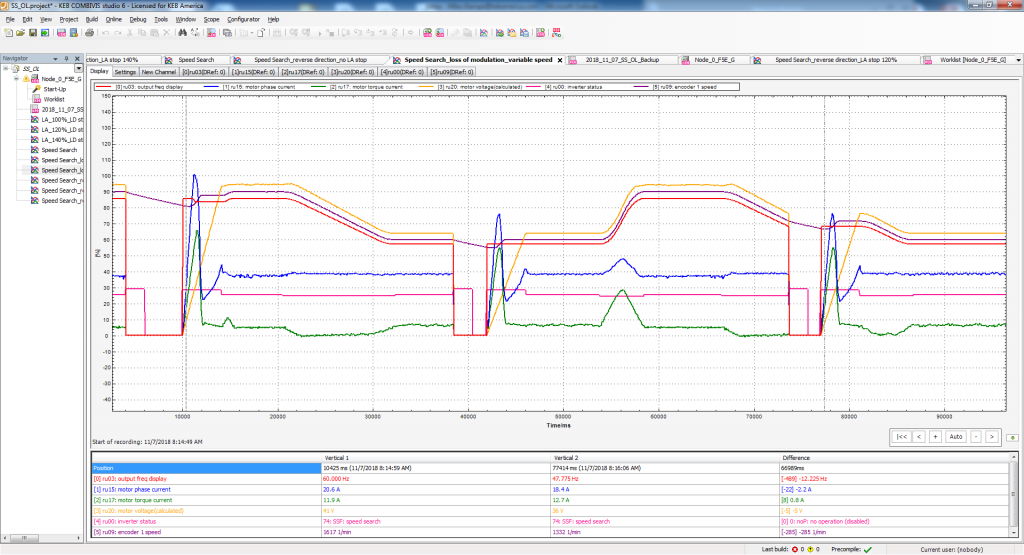Click the warning triangle icon beside Node_0_F5E_G
The height and width of the screenshot is (555, 1024).
click(26, 79)
